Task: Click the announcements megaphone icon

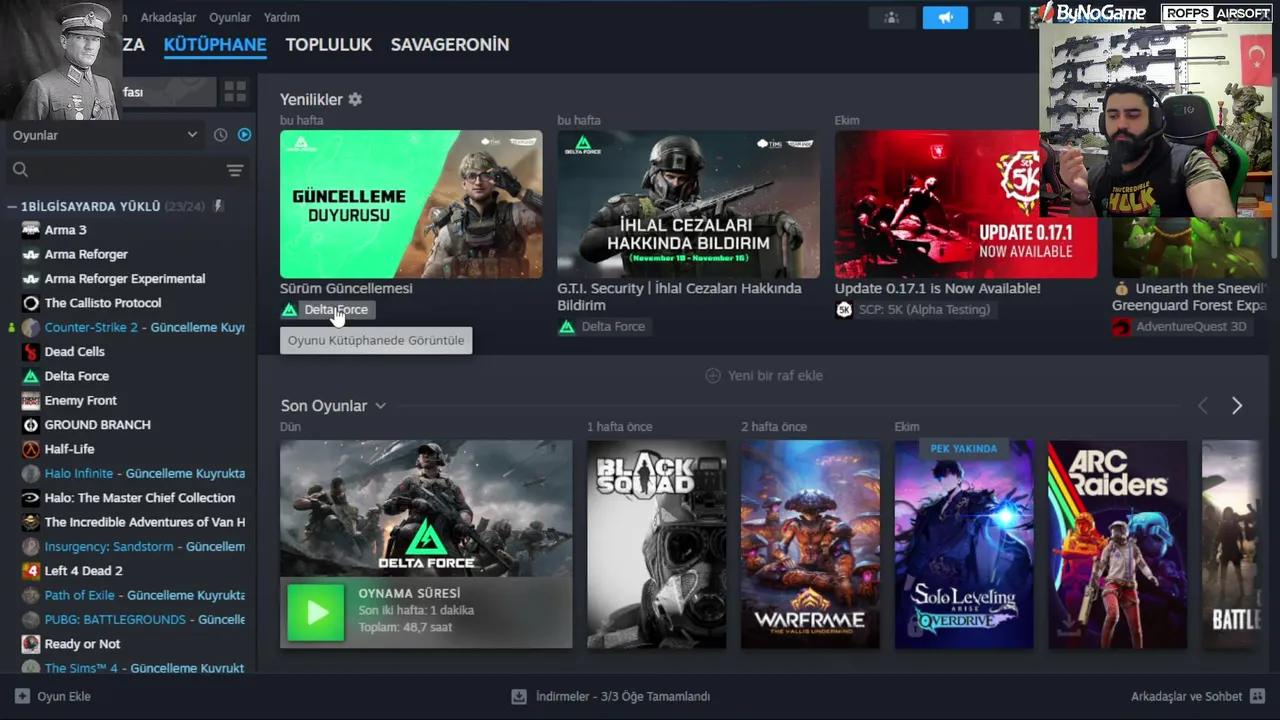Action: click(x=945, y=18)
